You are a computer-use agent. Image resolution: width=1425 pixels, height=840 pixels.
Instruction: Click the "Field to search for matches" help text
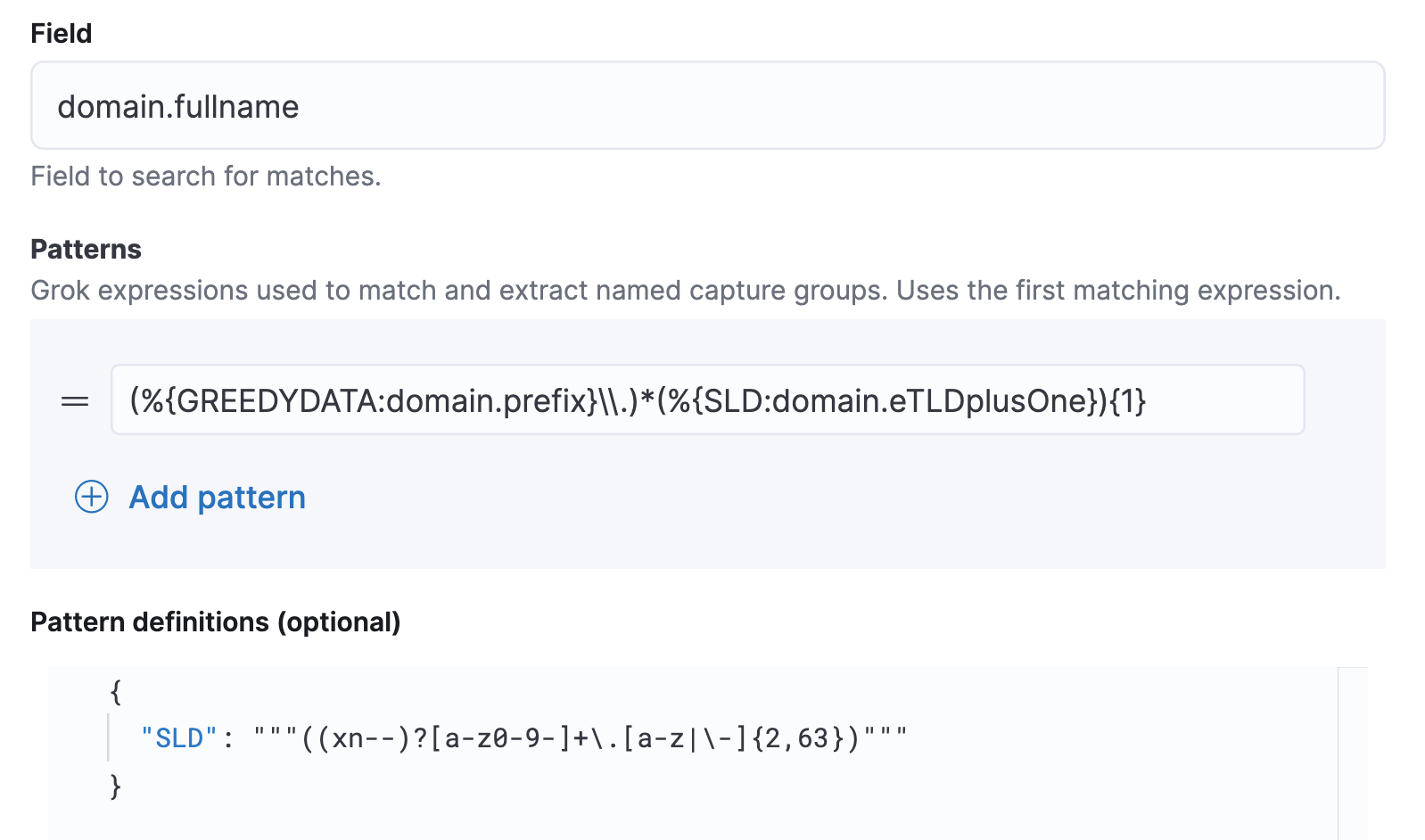pos(205,176)
